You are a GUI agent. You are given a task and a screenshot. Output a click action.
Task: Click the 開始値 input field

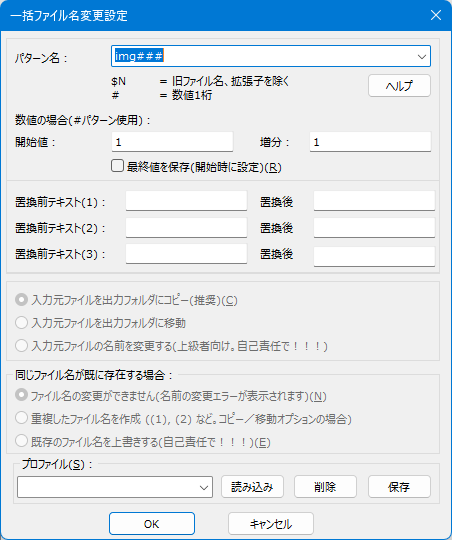point(172,142)
